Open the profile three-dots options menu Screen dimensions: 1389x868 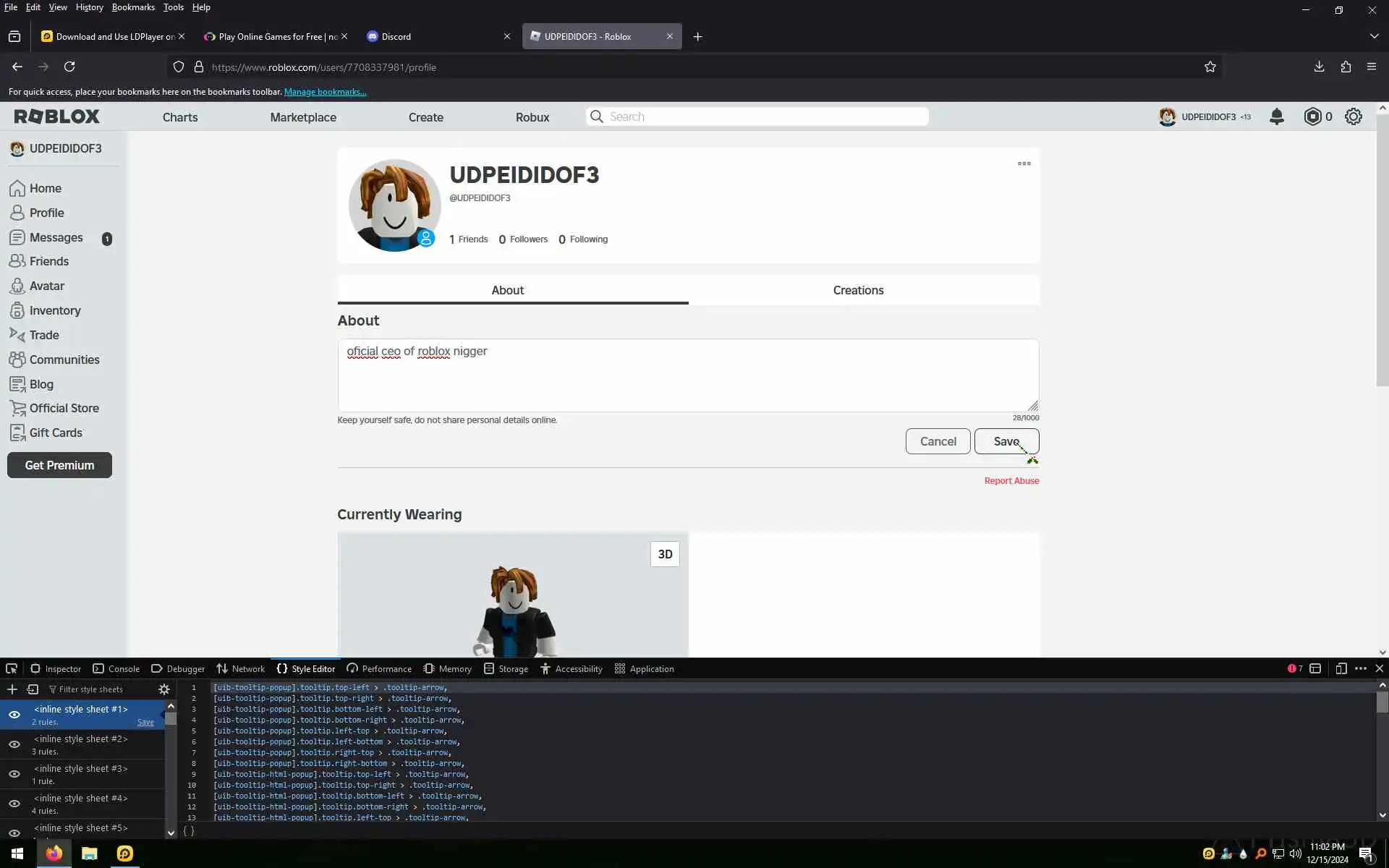pyautogui.click(x=1024, y=163)
